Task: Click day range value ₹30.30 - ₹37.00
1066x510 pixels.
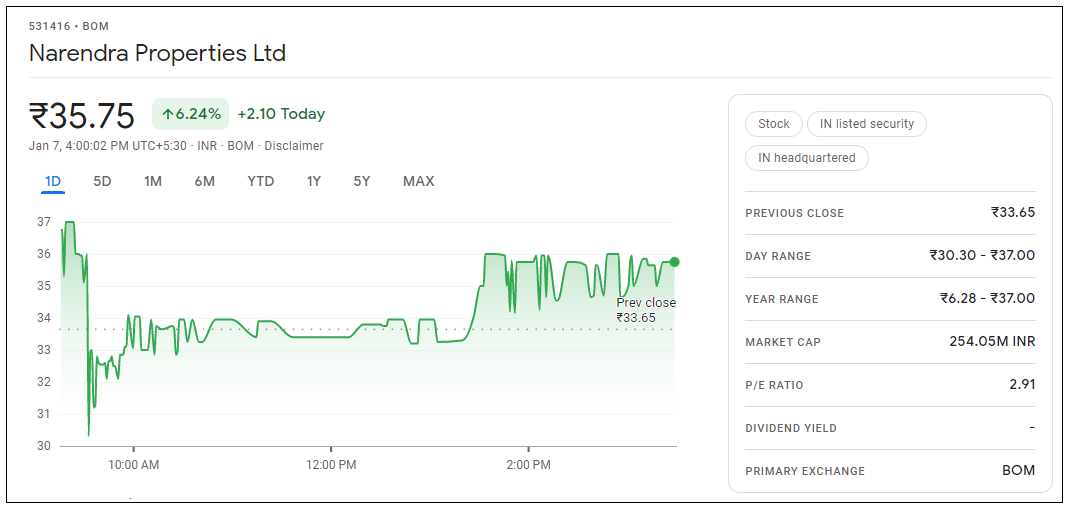Action: coord(982,256)
